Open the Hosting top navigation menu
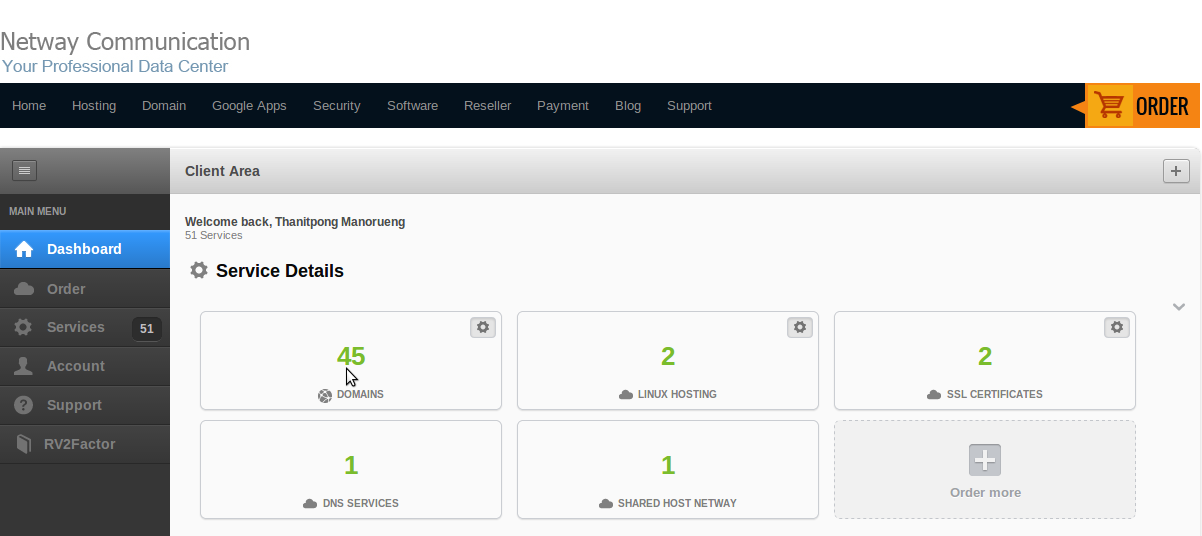1202x536 pixels. click(x=94, y=106)
